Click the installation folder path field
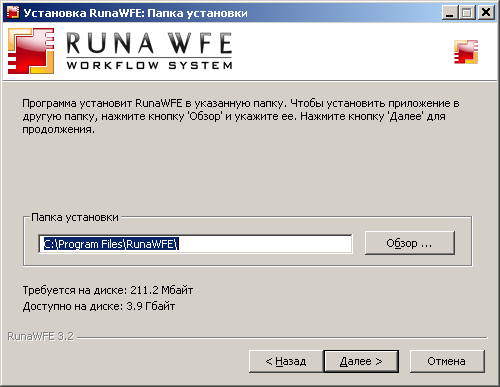 click(195, 244)
